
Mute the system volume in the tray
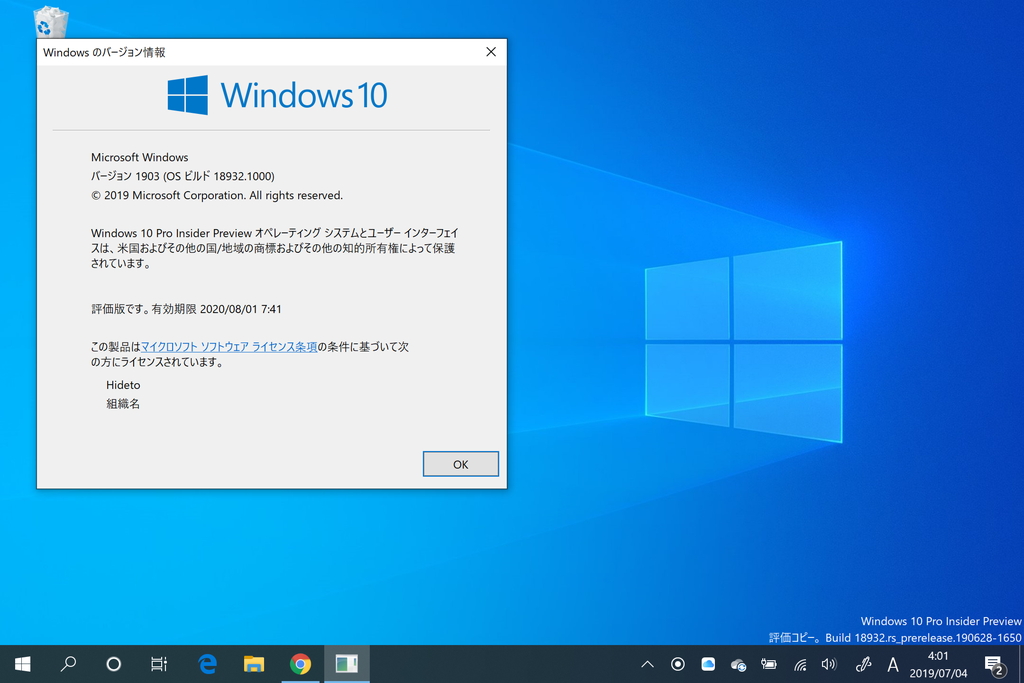click(828, 664)
